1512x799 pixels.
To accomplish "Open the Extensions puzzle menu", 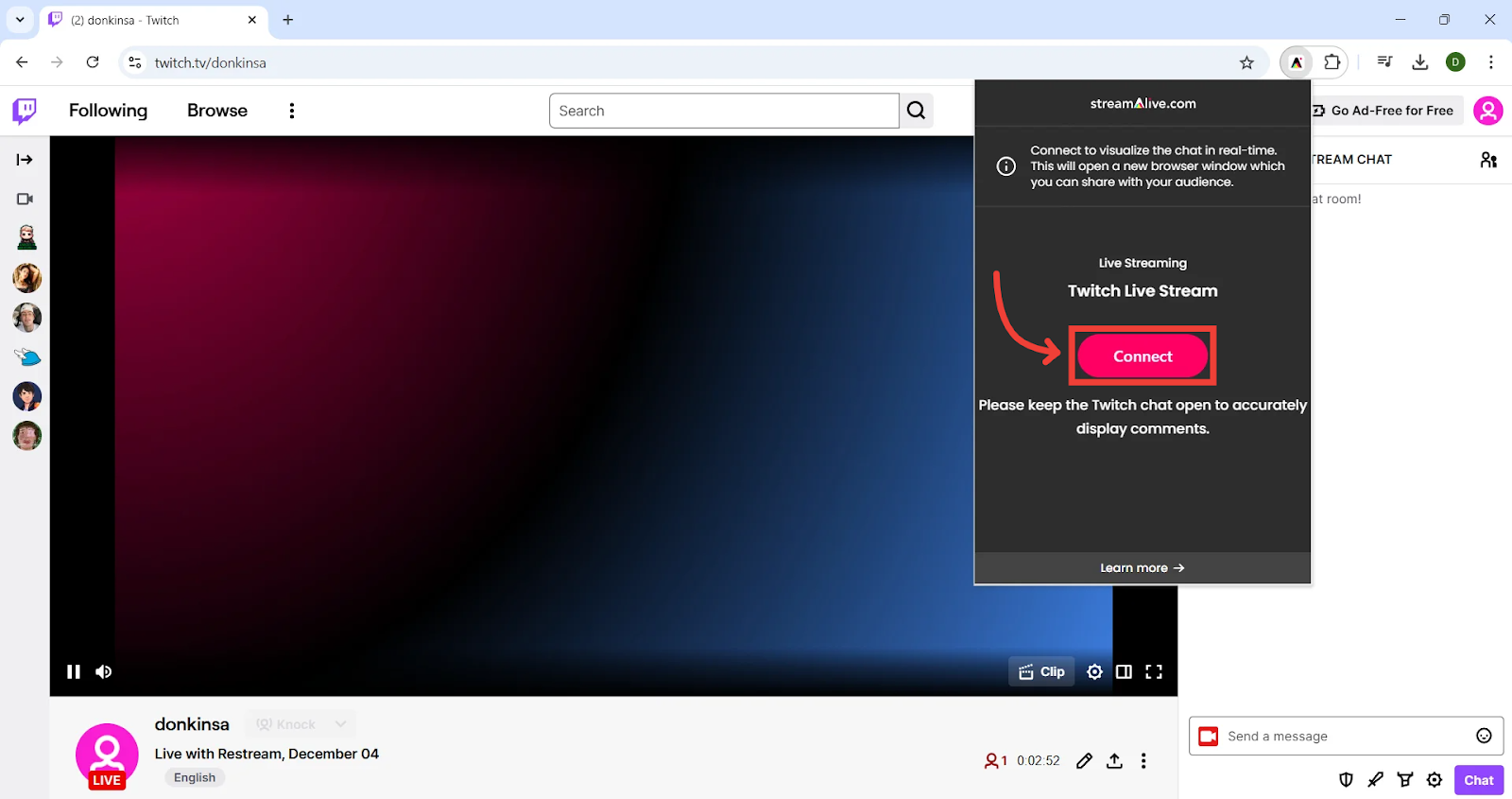I will (1332, 62).
